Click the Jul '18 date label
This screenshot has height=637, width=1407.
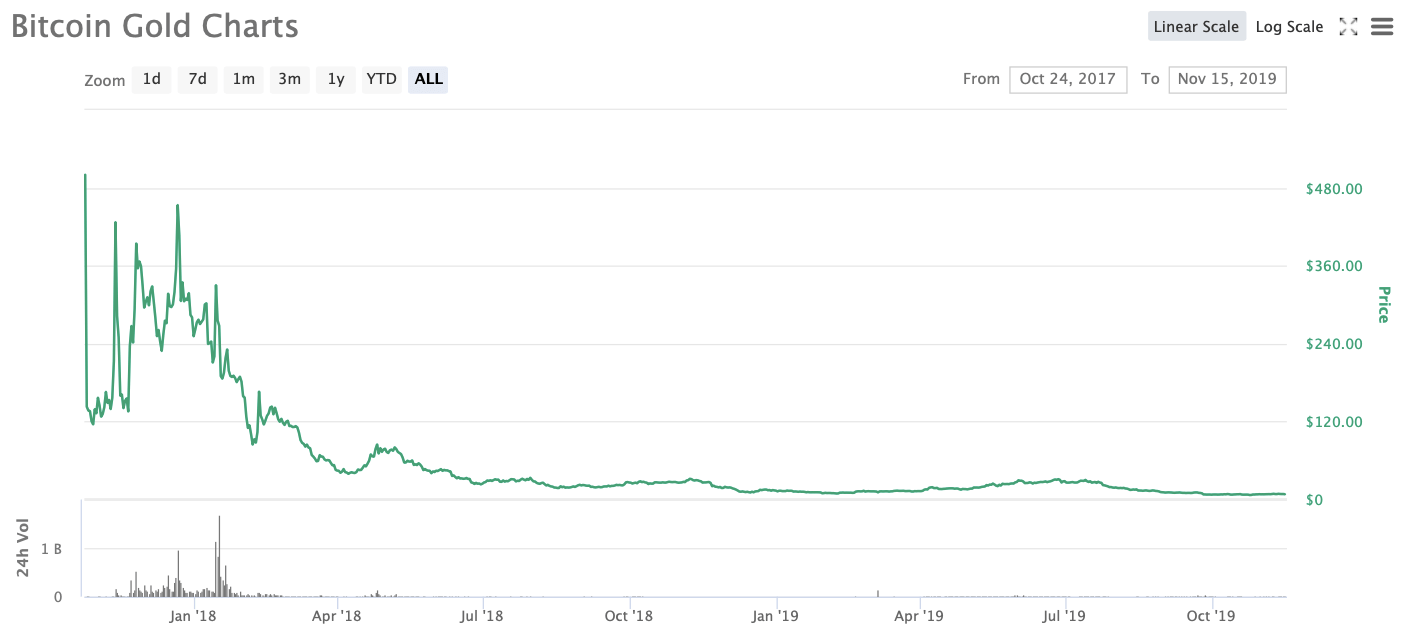point(482,616)
